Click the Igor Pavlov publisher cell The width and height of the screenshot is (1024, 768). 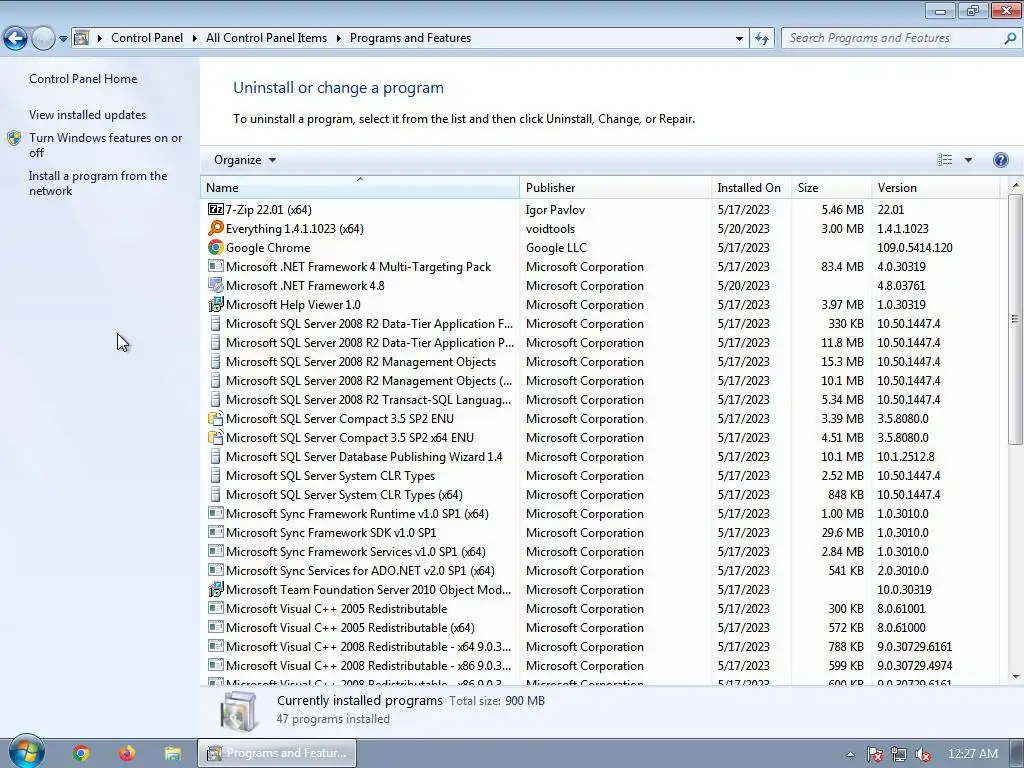tap(555, 210)
